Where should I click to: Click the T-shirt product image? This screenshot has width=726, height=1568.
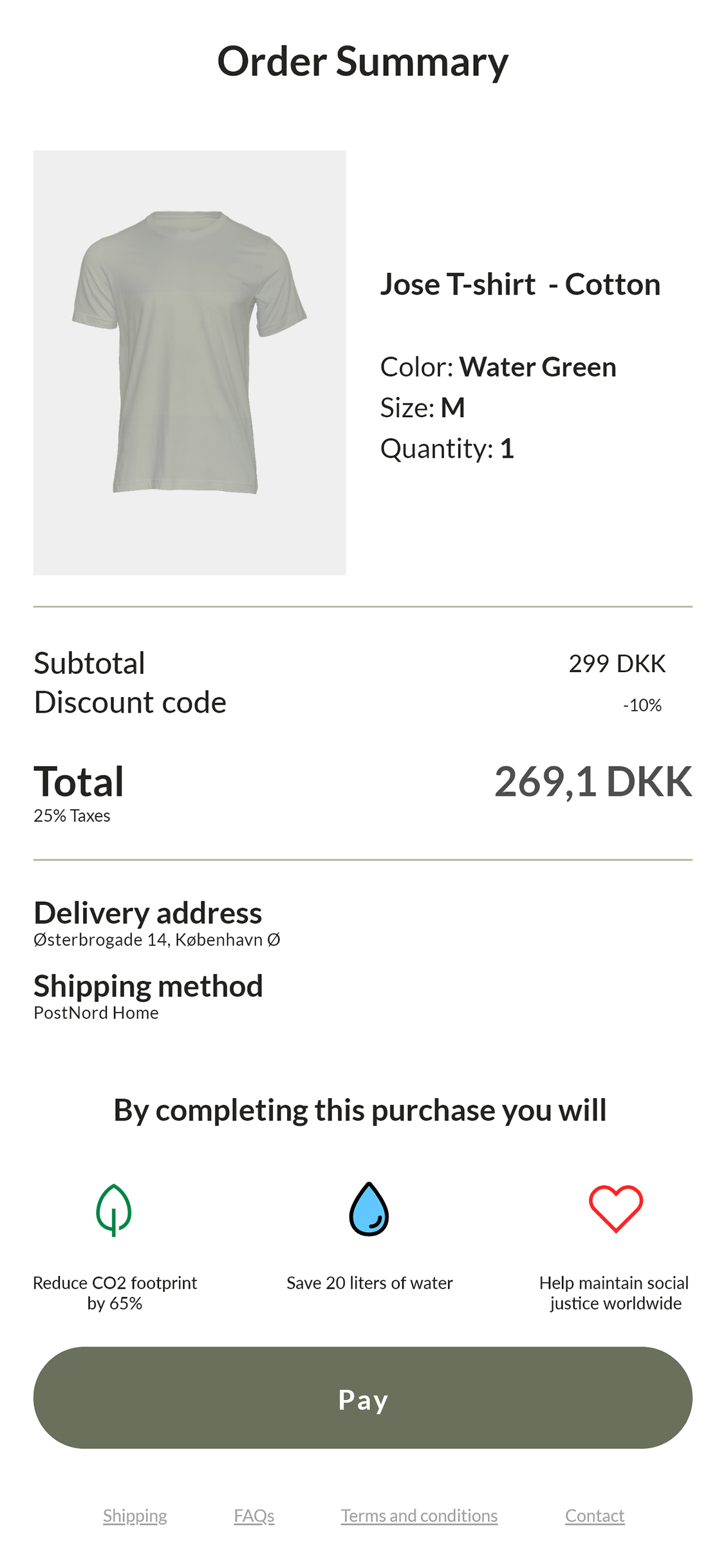coord(189,362)
